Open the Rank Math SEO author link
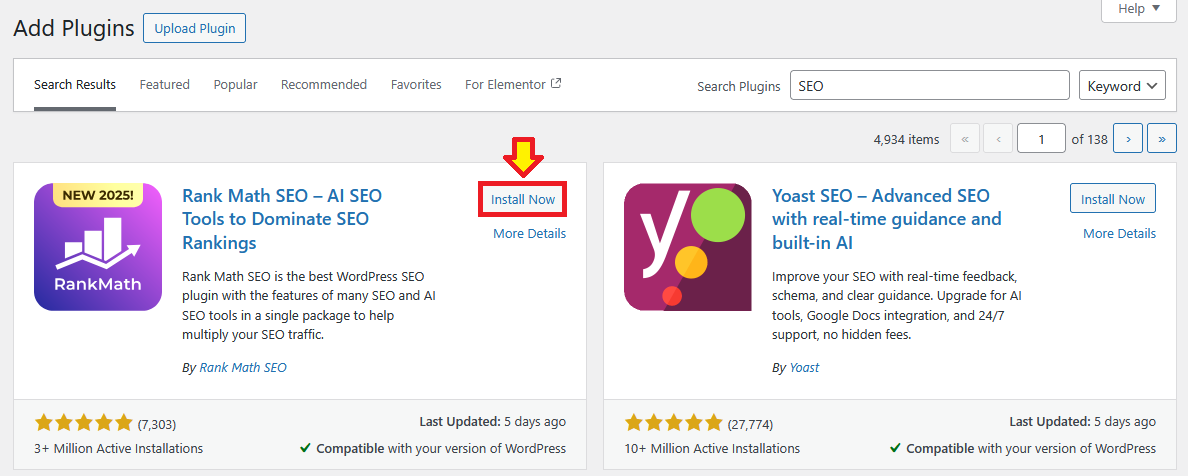 coord(243,367)
